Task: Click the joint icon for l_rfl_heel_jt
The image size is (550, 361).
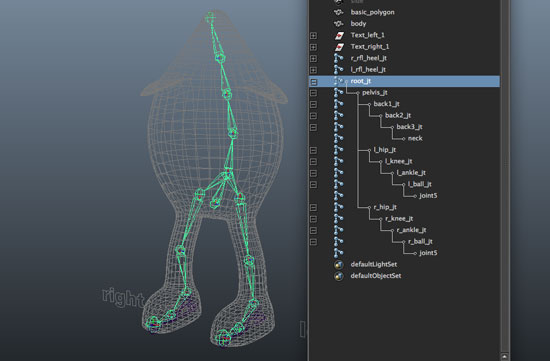Action: click(338, 70)
